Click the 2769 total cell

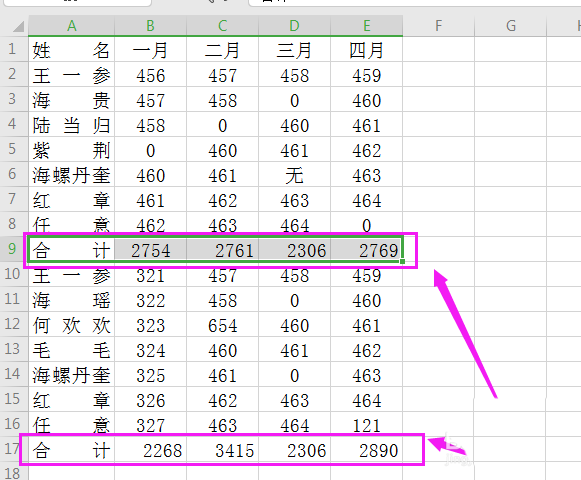tap(366, 249)
